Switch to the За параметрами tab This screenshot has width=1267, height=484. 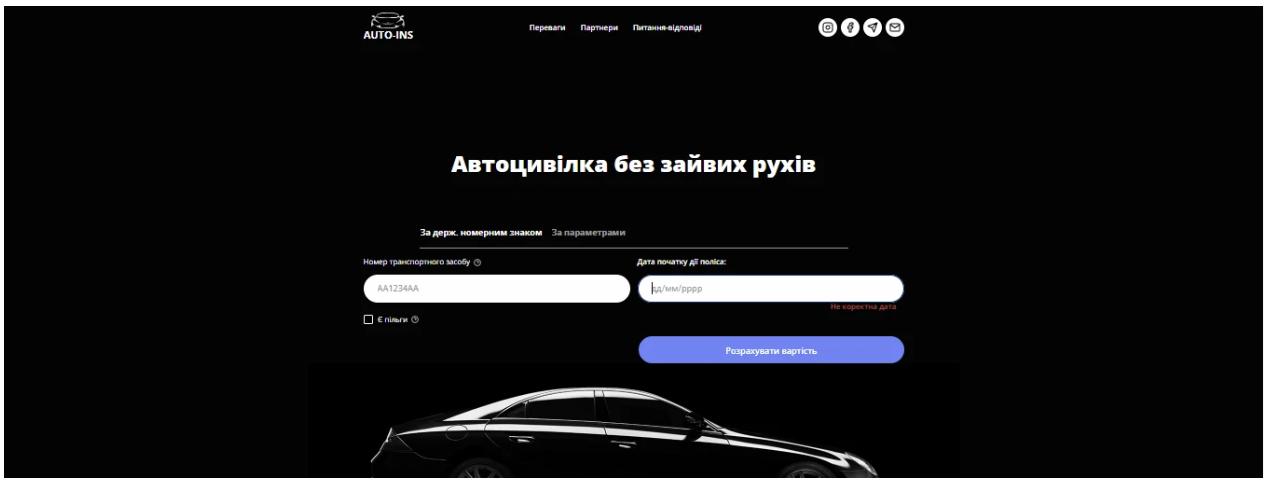point(588,232)
